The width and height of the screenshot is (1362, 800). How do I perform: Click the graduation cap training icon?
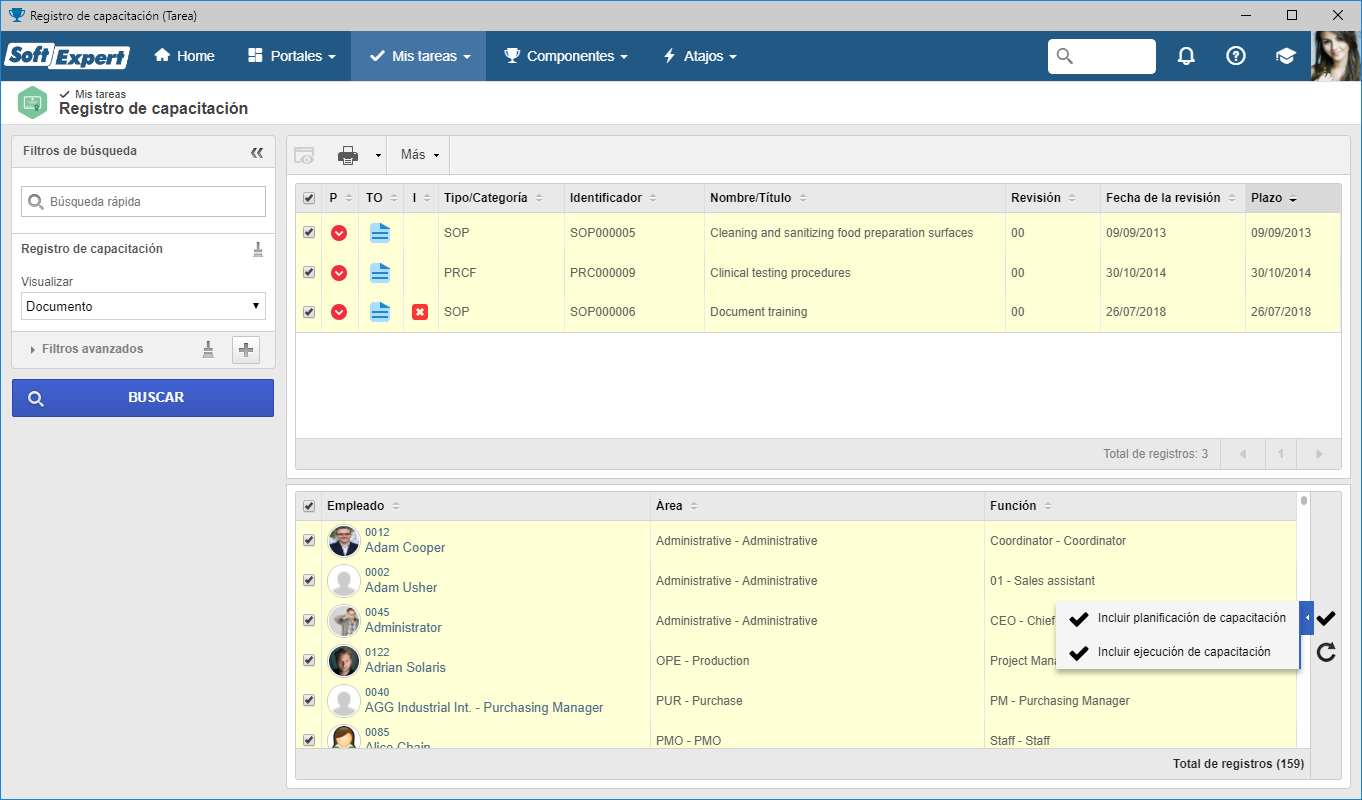[x=1286, y=56]
